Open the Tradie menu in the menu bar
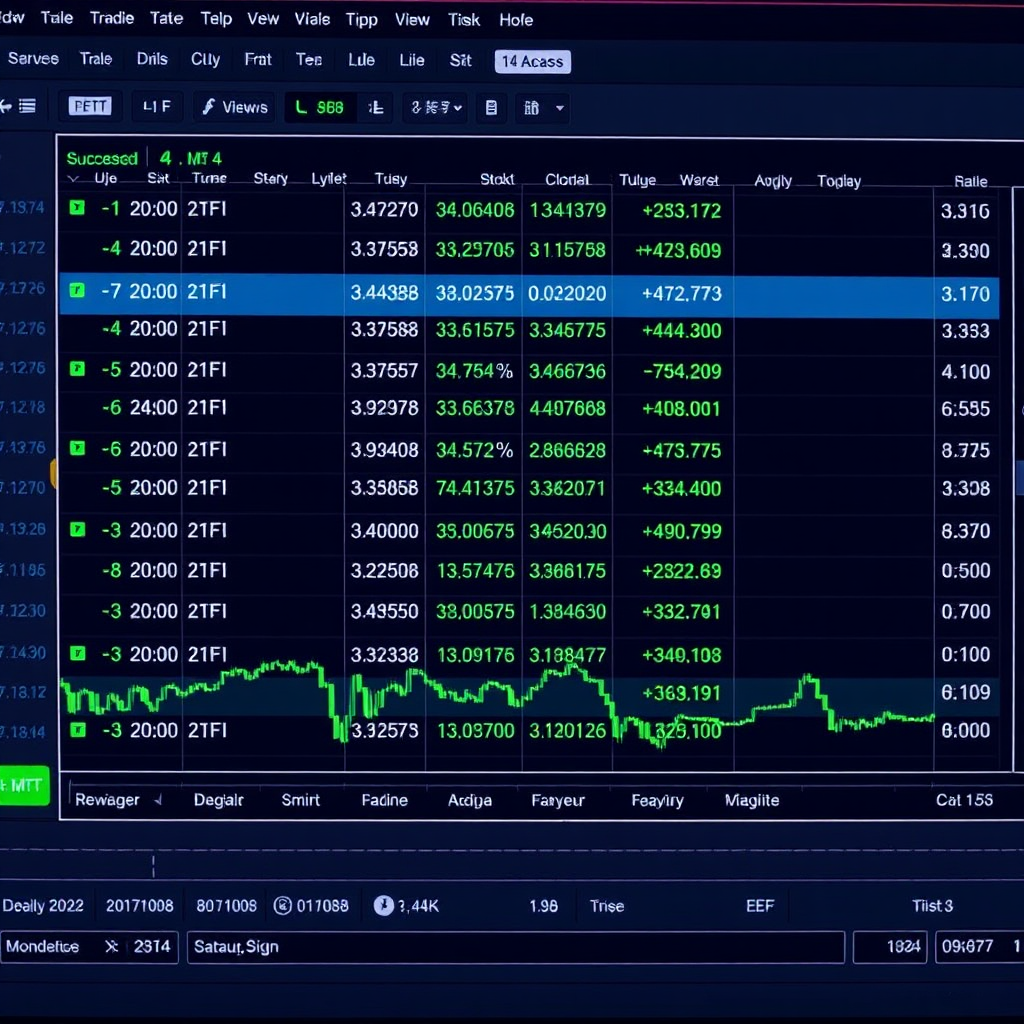This screenshot has height=1024, width=1024. point(111,18)
